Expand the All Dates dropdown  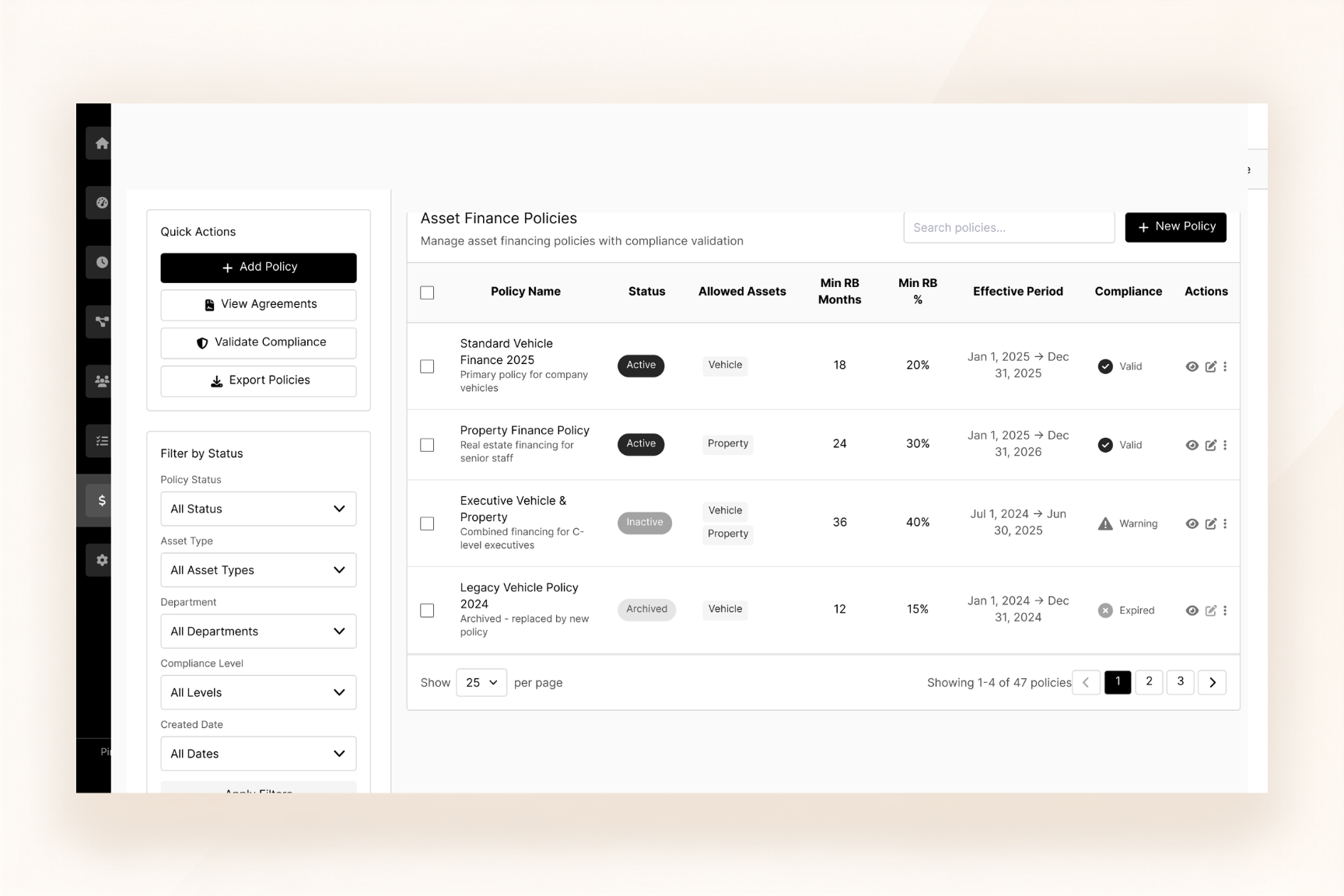tap(258, 754)
